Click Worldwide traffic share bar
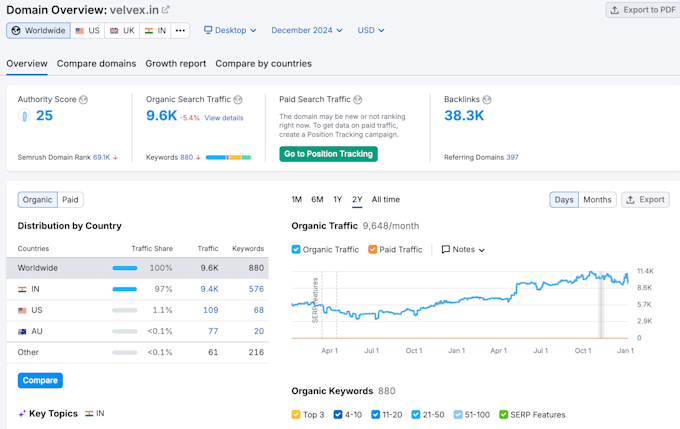This screenshot has height=429, width=680. [x=125, y=268]
